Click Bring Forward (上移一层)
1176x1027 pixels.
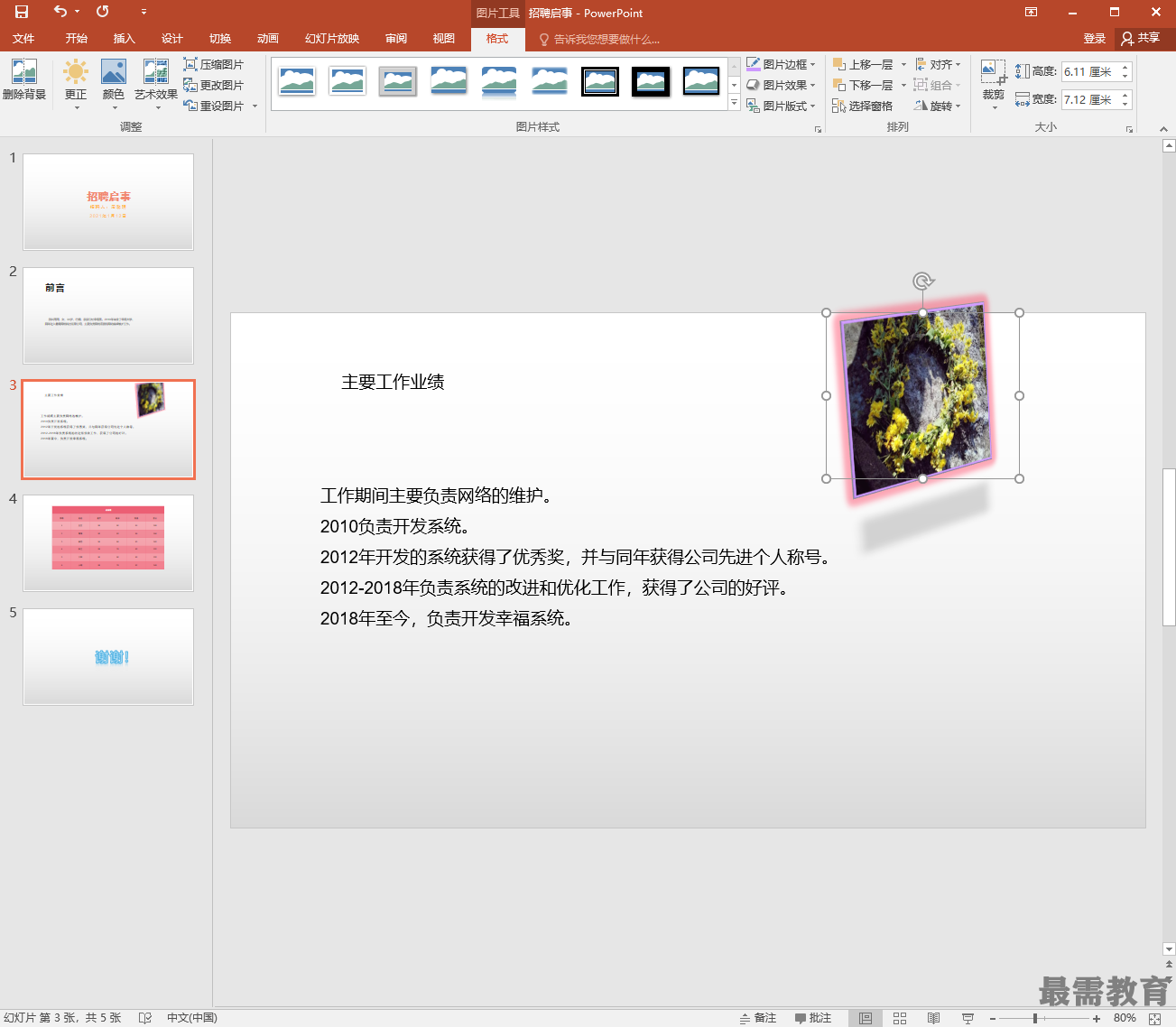(x=863, y=64)
